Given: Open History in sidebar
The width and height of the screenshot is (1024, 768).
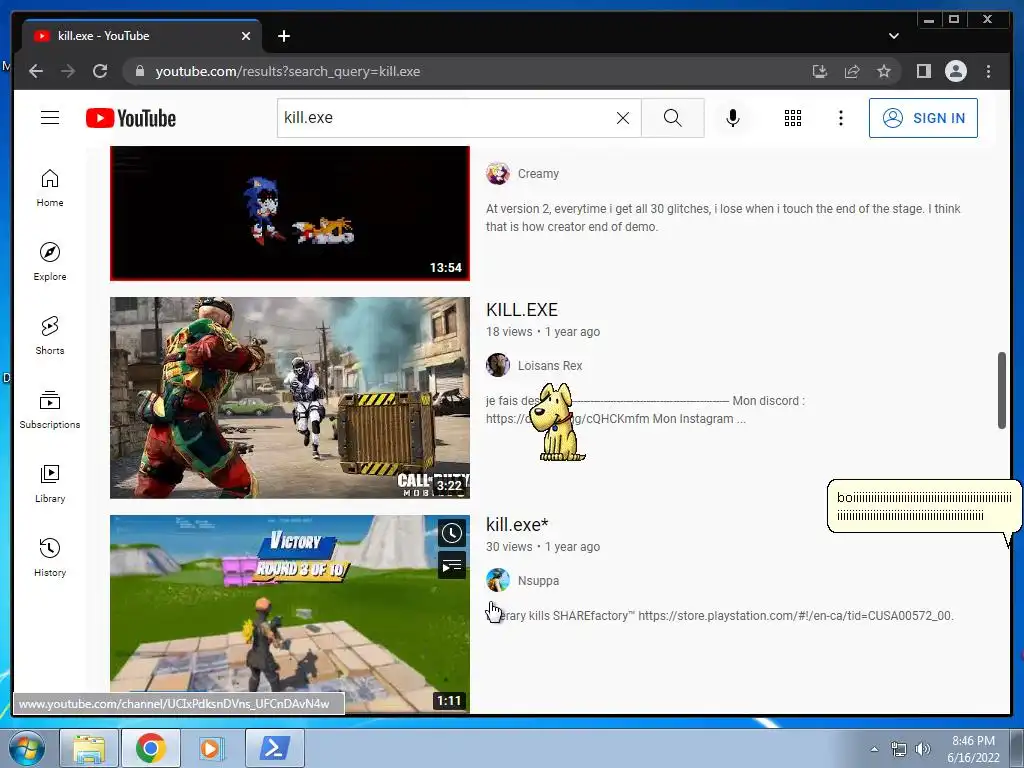Looking at the screenshot, I should pos(50,557).
